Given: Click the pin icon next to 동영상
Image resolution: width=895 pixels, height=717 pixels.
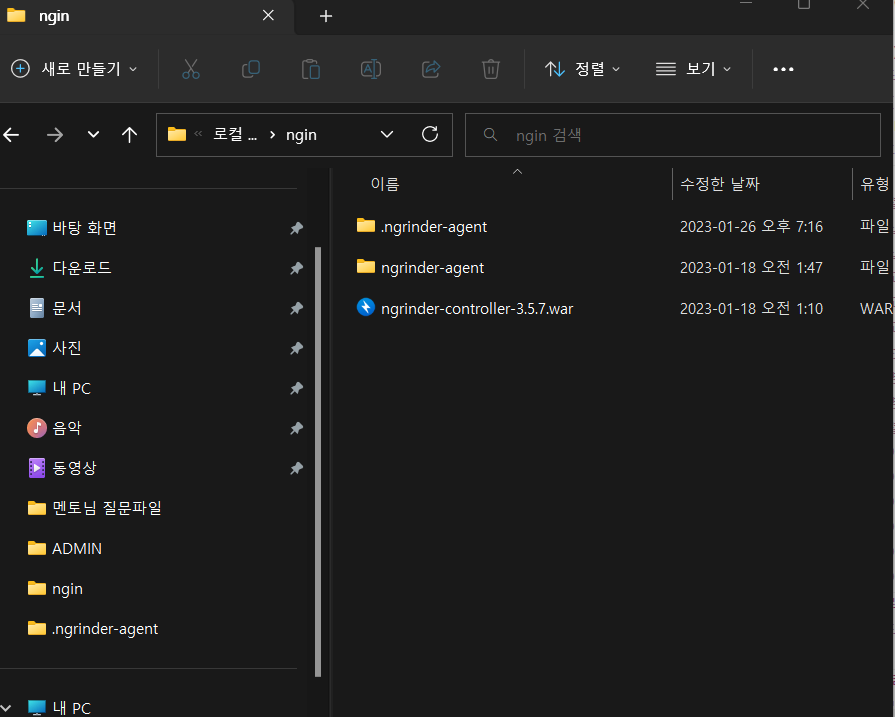Looking at the screenshot, I should tap(296, 469).
